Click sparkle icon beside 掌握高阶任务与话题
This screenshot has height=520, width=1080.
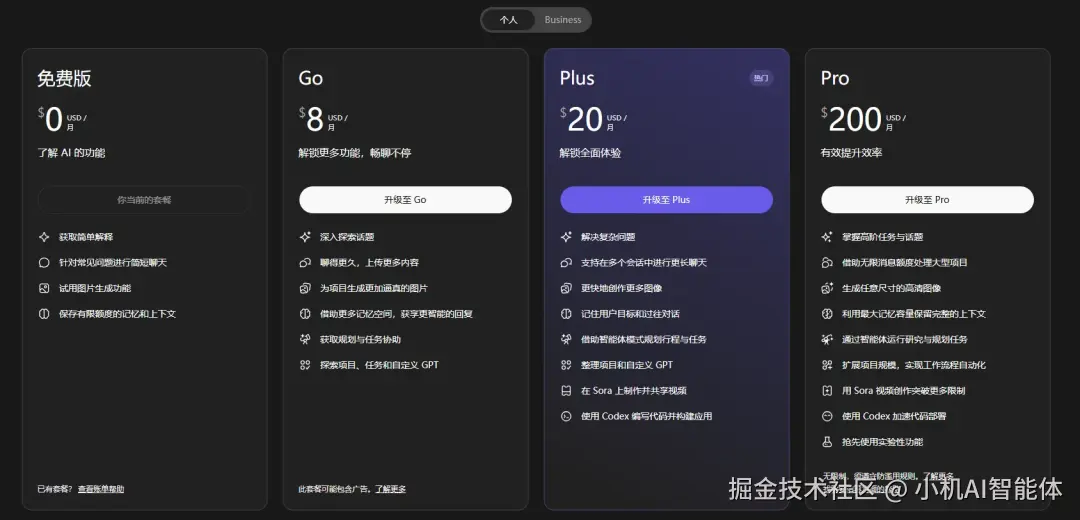point(827,237)
